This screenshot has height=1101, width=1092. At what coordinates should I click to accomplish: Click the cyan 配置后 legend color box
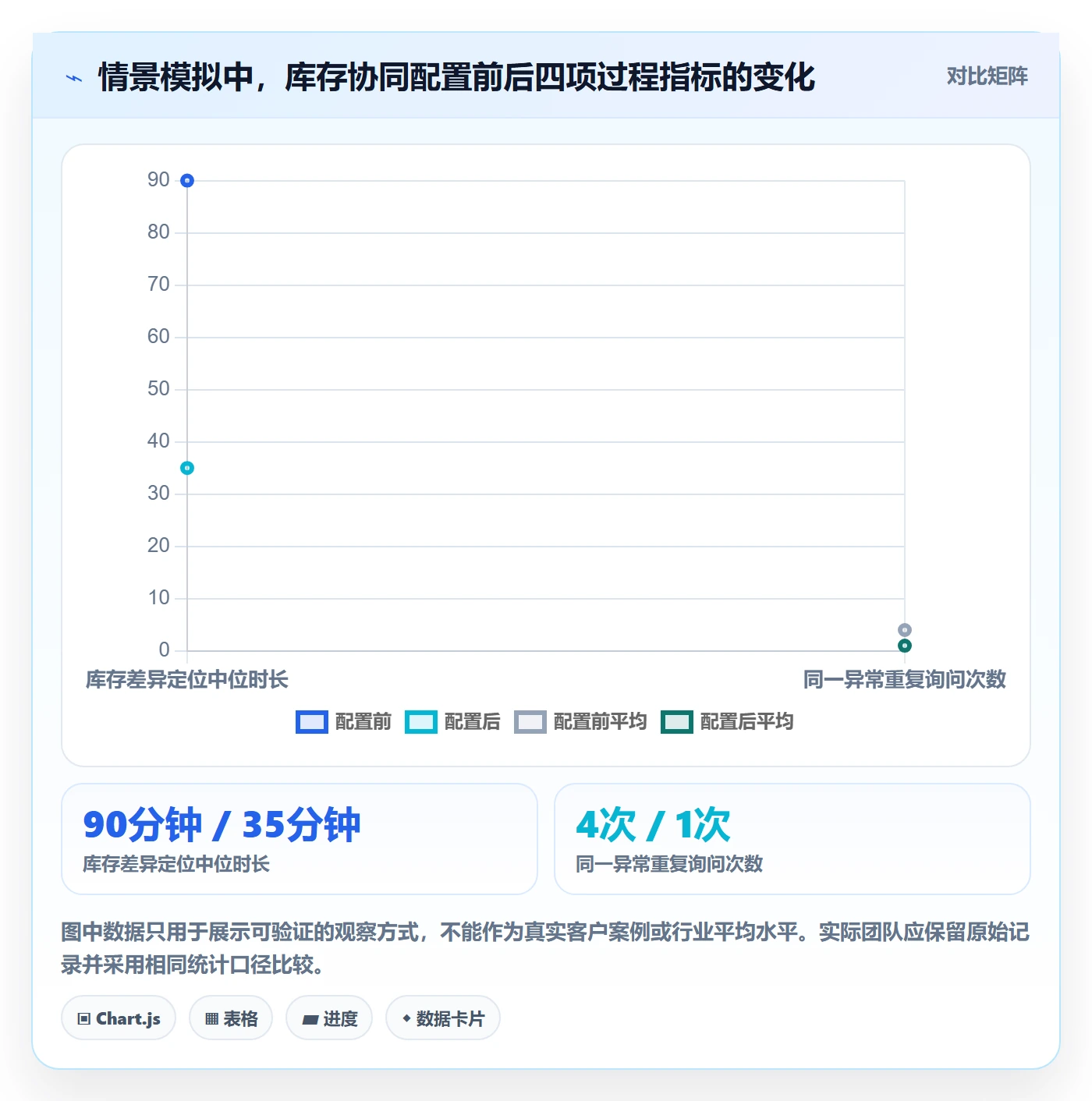(x=420, y=722)
